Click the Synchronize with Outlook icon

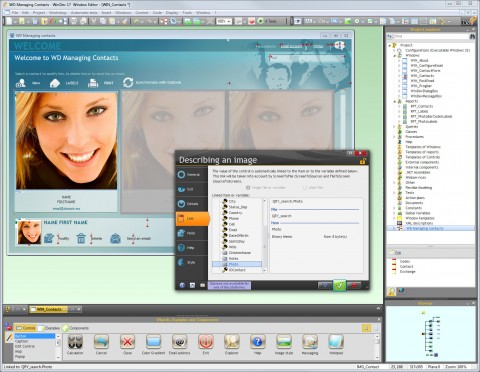(x=128, y=82)
